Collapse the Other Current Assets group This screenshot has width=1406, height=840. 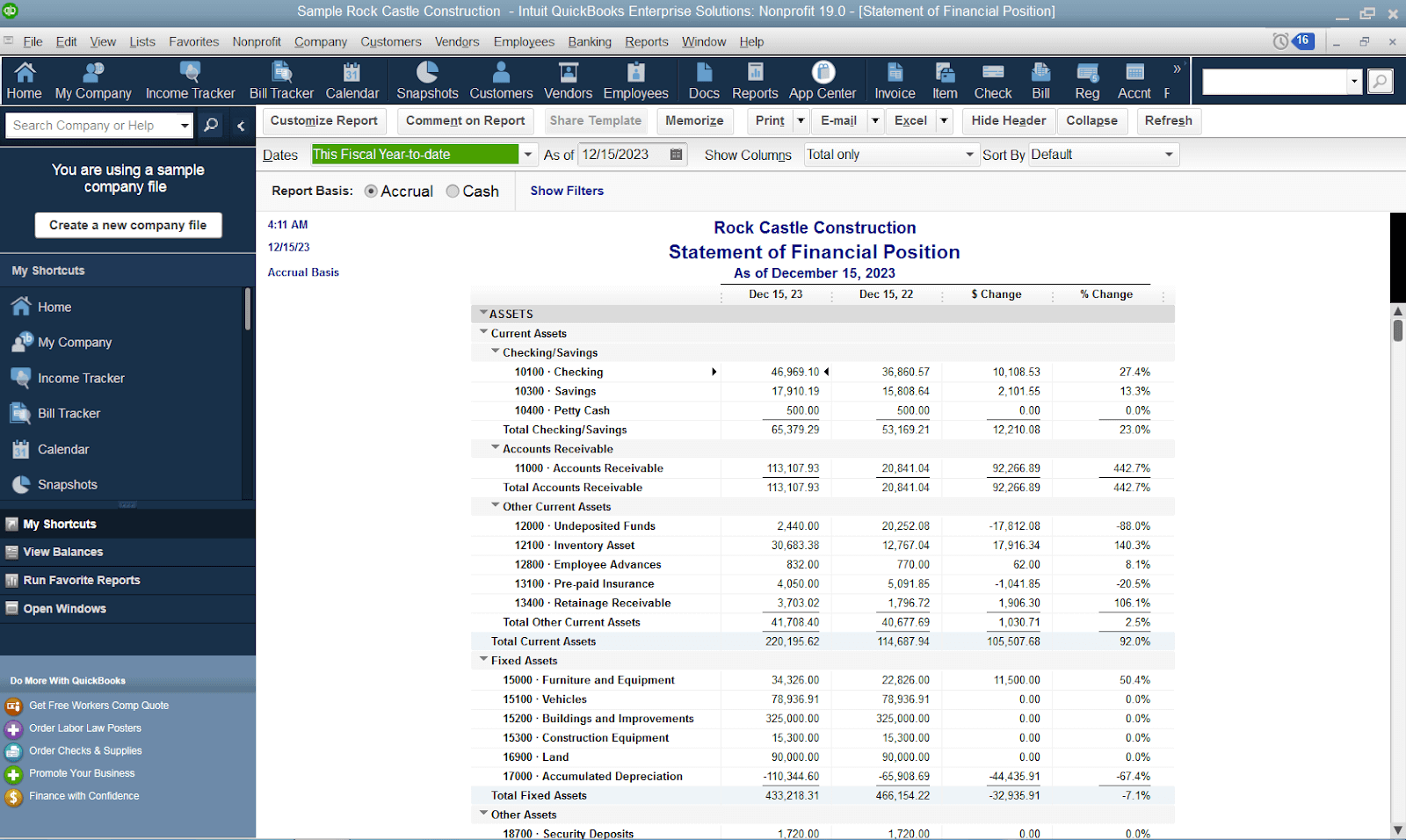496,506
